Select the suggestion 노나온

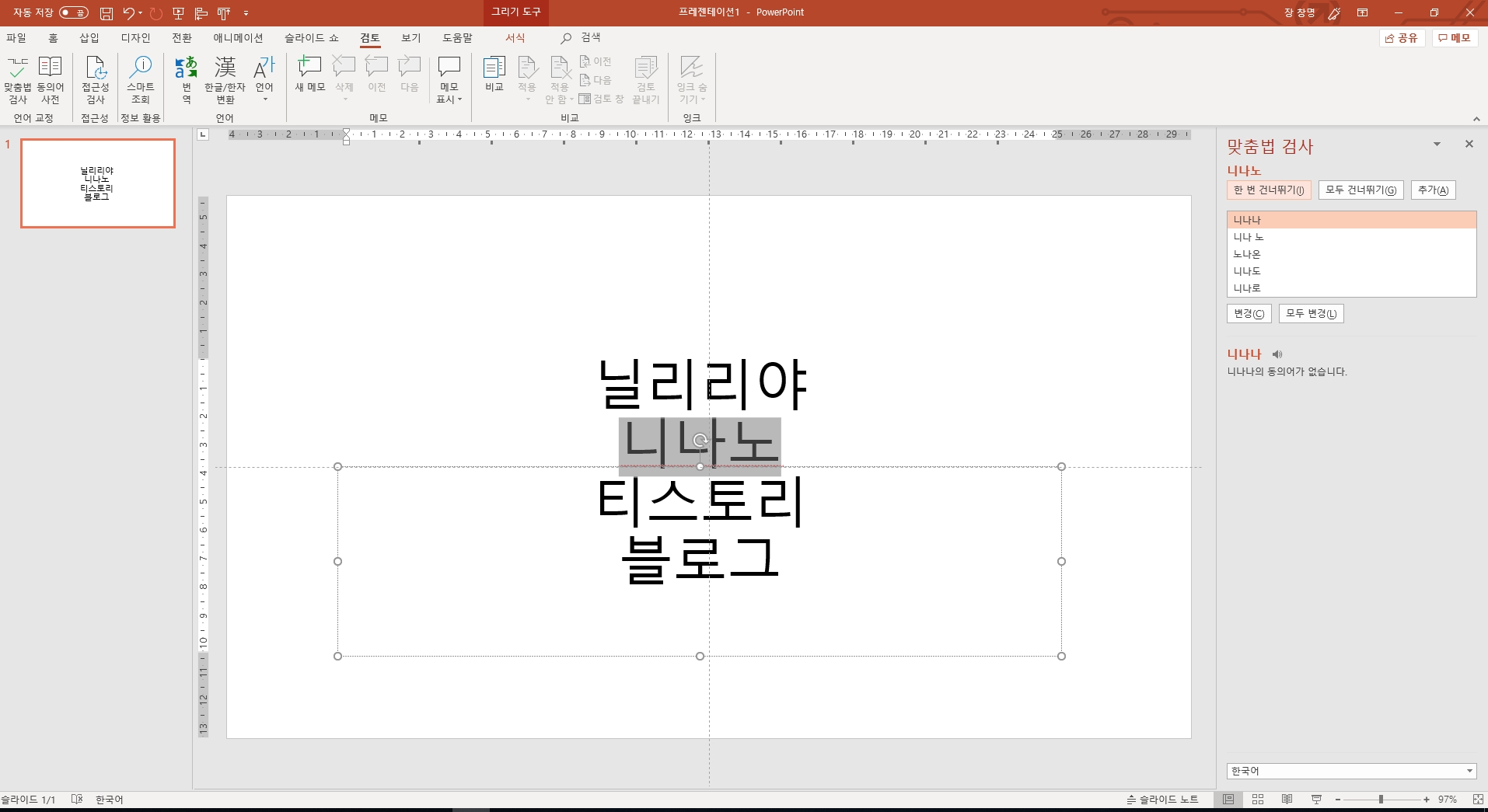click(1351, 254)
